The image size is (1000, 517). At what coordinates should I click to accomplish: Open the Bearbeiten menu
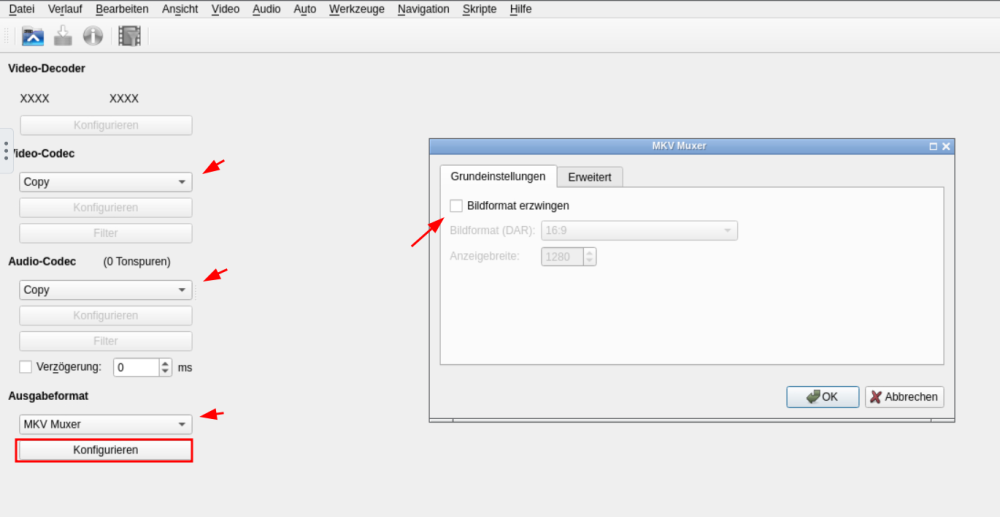122,9
